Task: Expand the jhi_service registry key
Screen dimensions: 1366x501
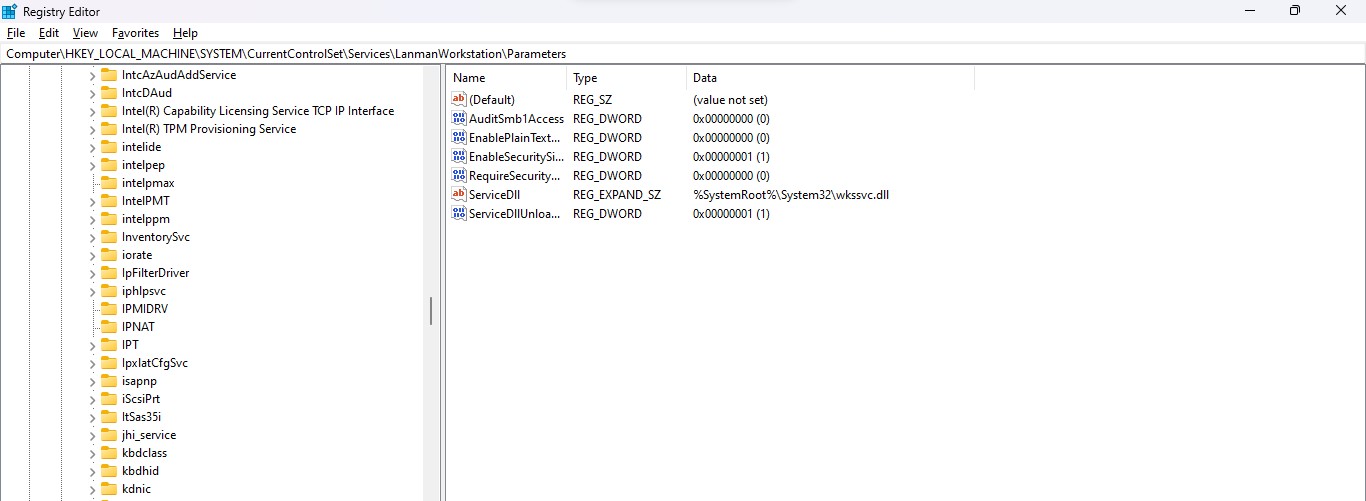Action: pyautogui.click(x=93, y=435)
